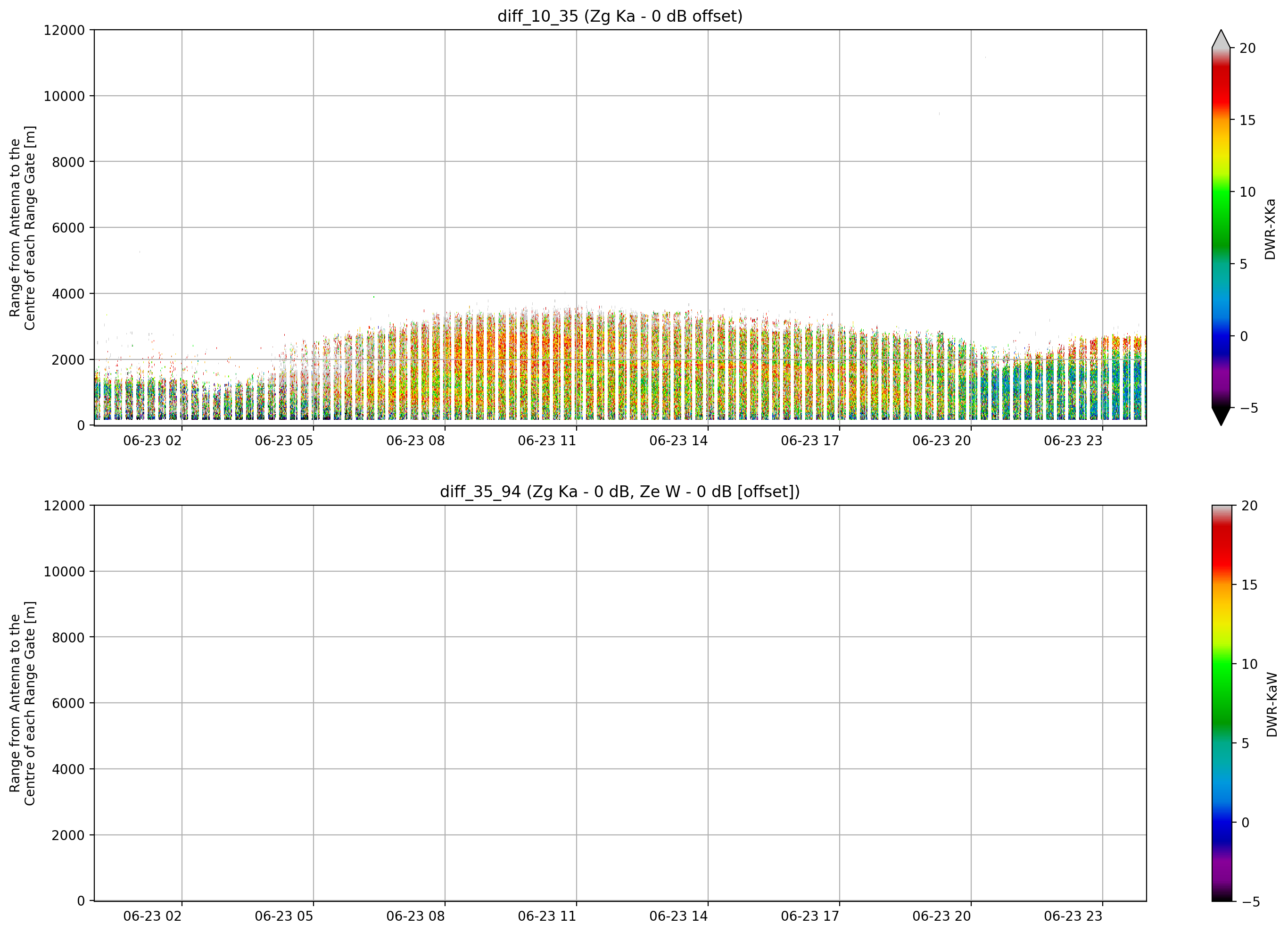Viewport: 1288px width, 933px height.
Task: Click the 12000 y-tick on the bottom plot
Action: [x=64, y=506]
